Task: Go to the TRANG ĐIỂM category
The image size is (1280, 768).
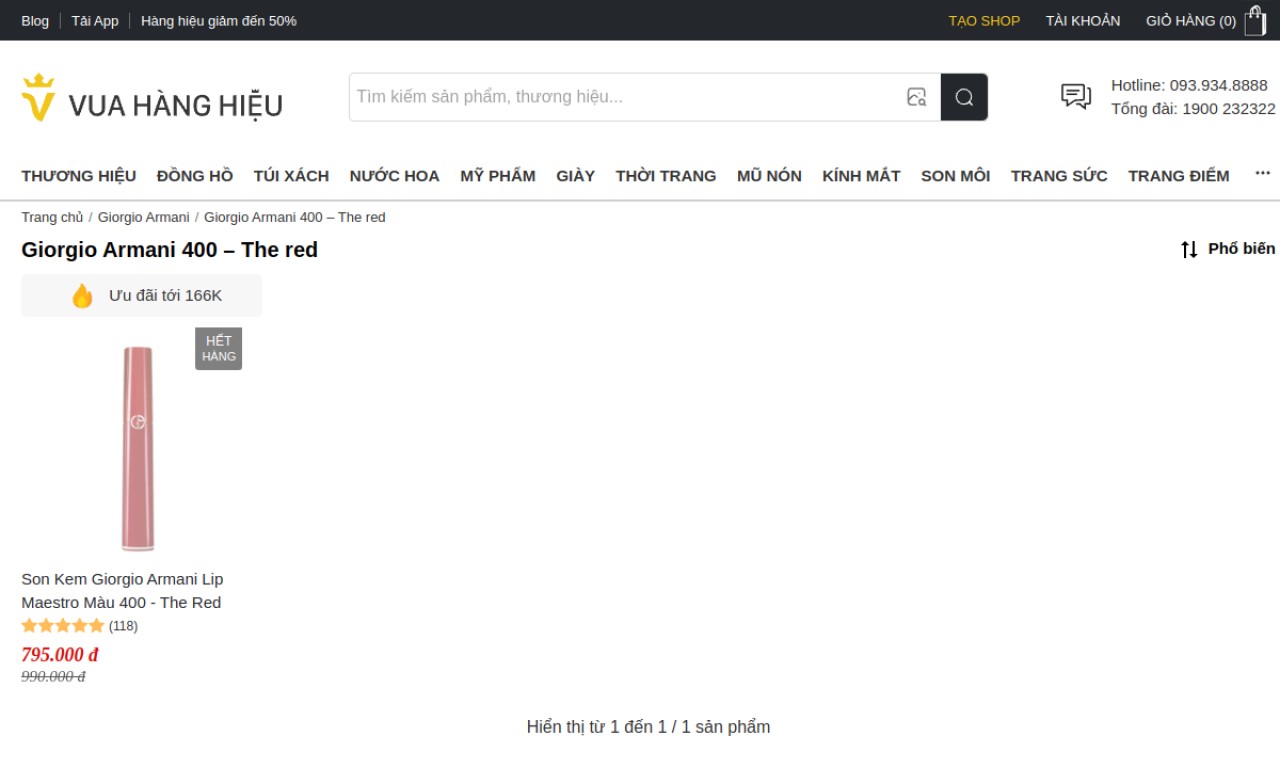Action: tap(1179, 176)
